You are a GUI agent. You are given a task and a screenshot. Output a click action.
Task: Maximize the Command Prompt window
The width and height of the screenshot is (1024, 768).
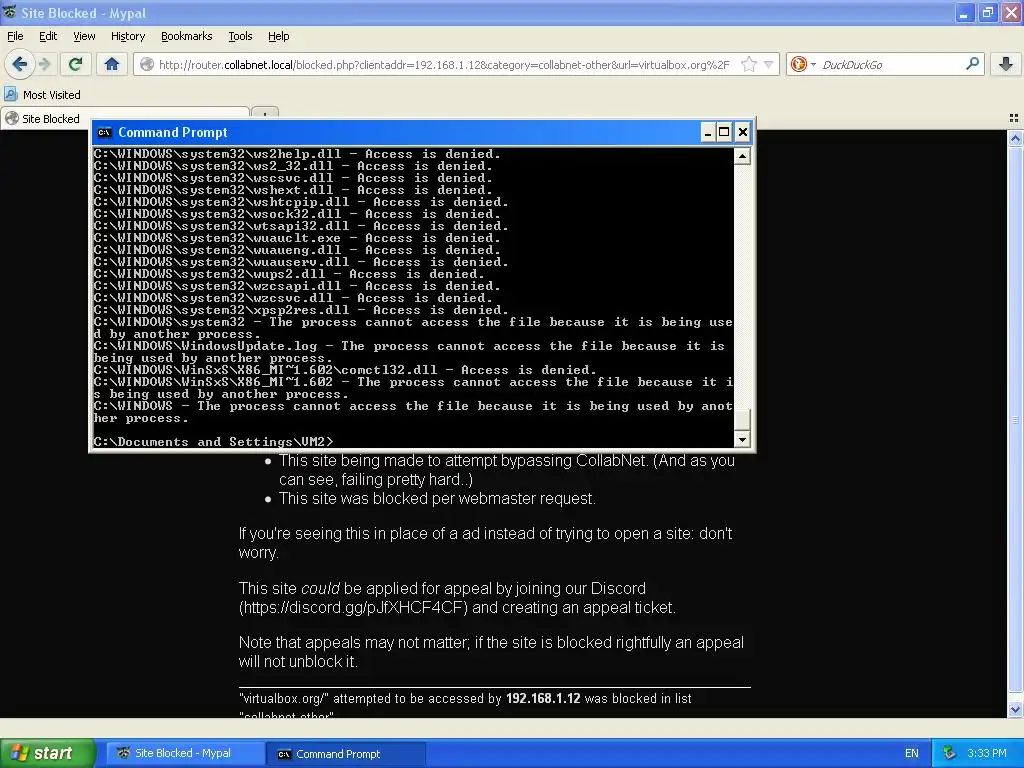click(724, 133)
